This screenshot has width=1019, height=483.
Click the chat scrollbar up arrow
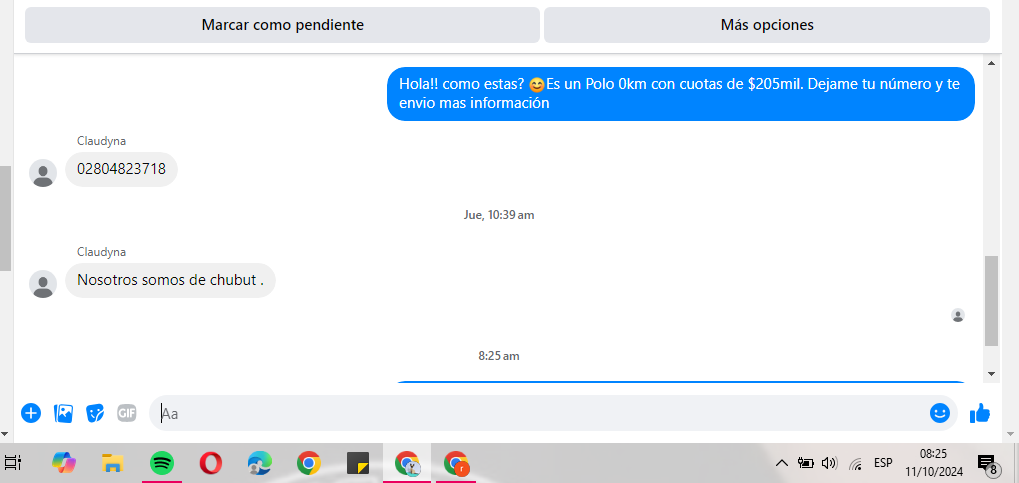(x=991, y=63)
